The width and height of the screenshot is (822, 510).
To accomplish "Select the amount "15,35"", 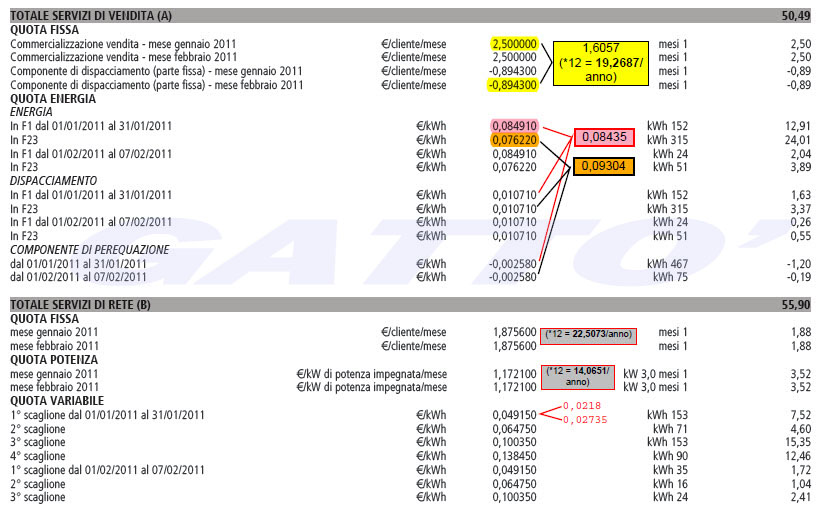I will point(798,442).
